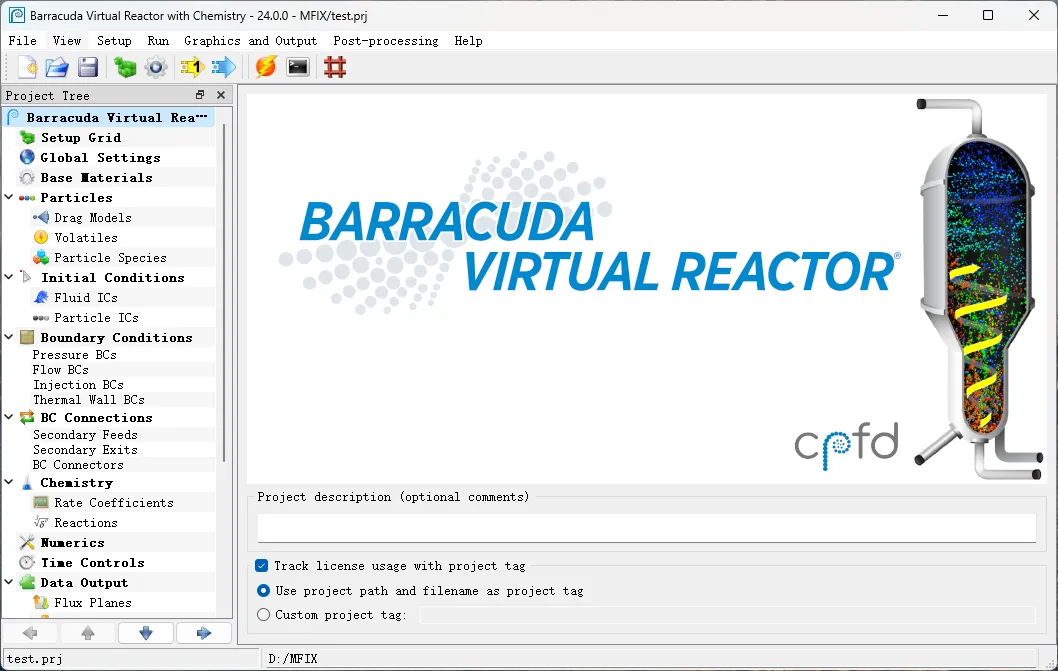Screen dimensions: 1058x671
Task: Select Thermal Wall BCs in the tree
Action: tap(88, 400)
